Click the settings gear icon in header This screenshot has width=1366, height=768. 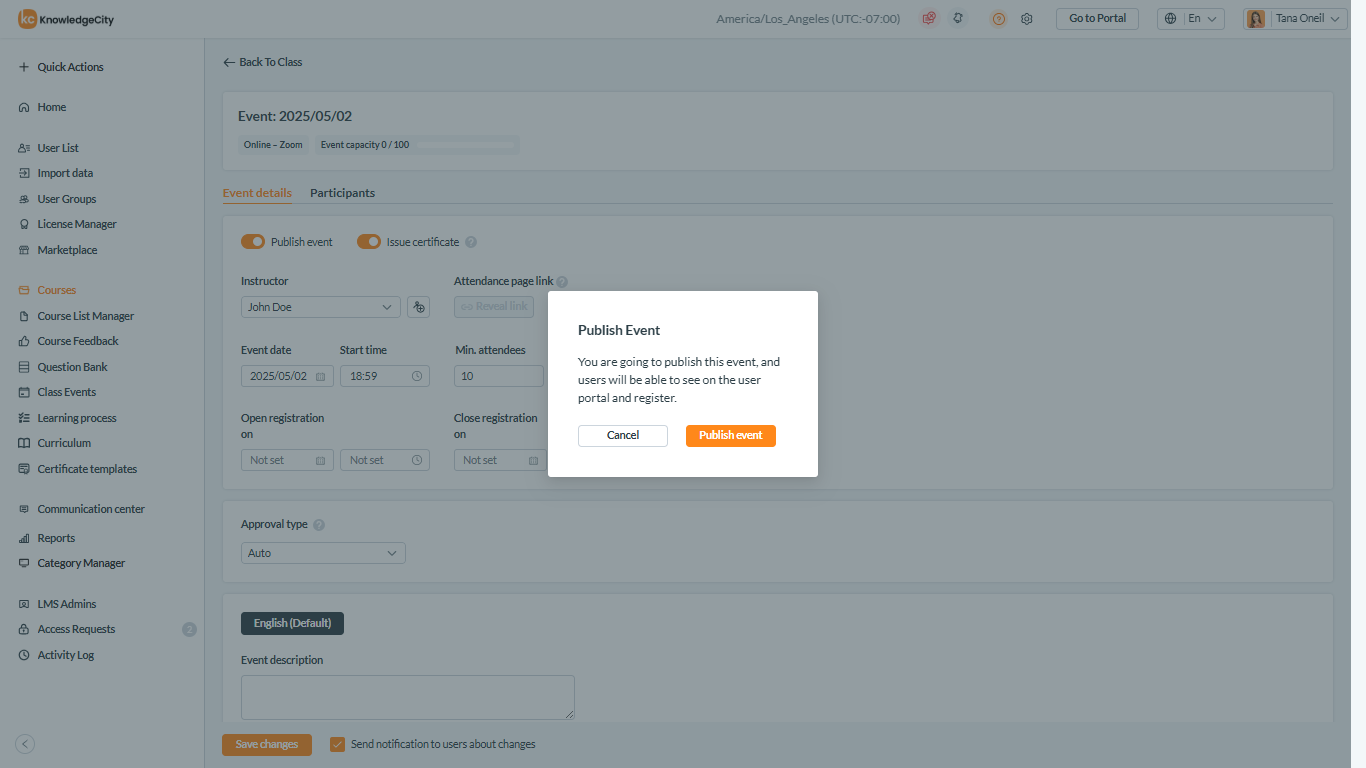point(1026,19)
